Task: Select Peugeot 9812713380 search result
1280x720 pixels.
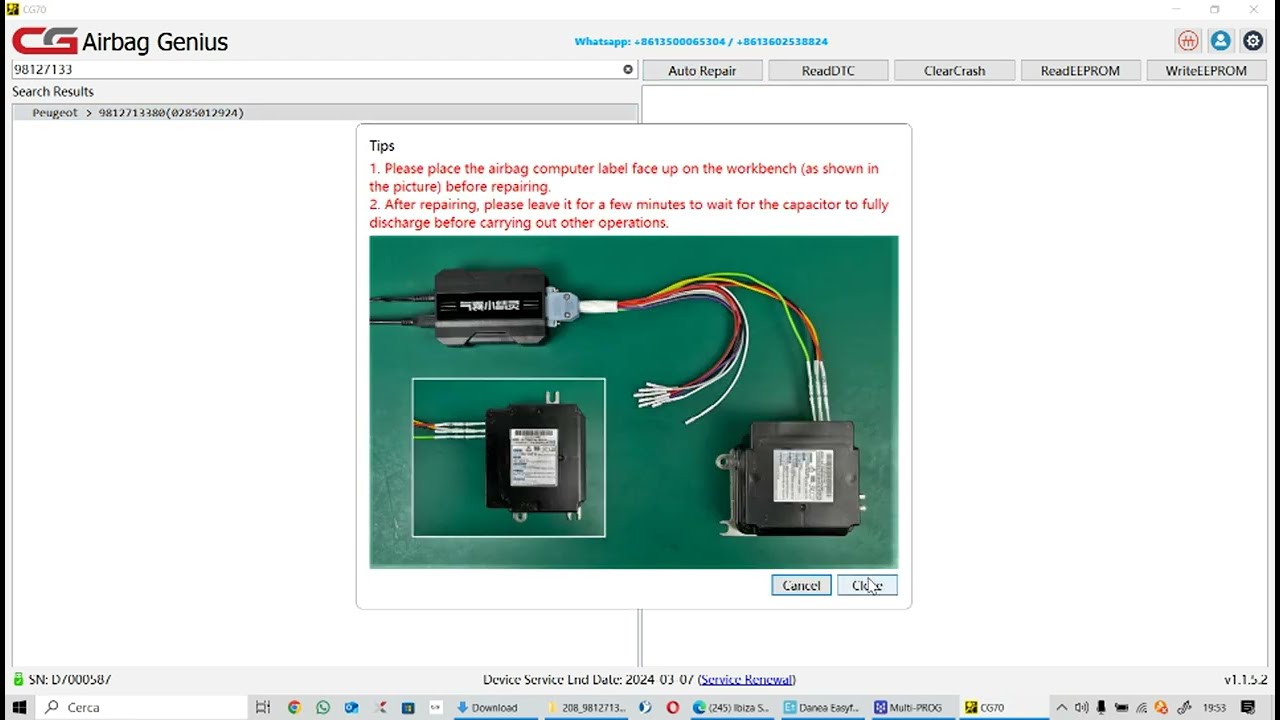Action: [325, 113]
